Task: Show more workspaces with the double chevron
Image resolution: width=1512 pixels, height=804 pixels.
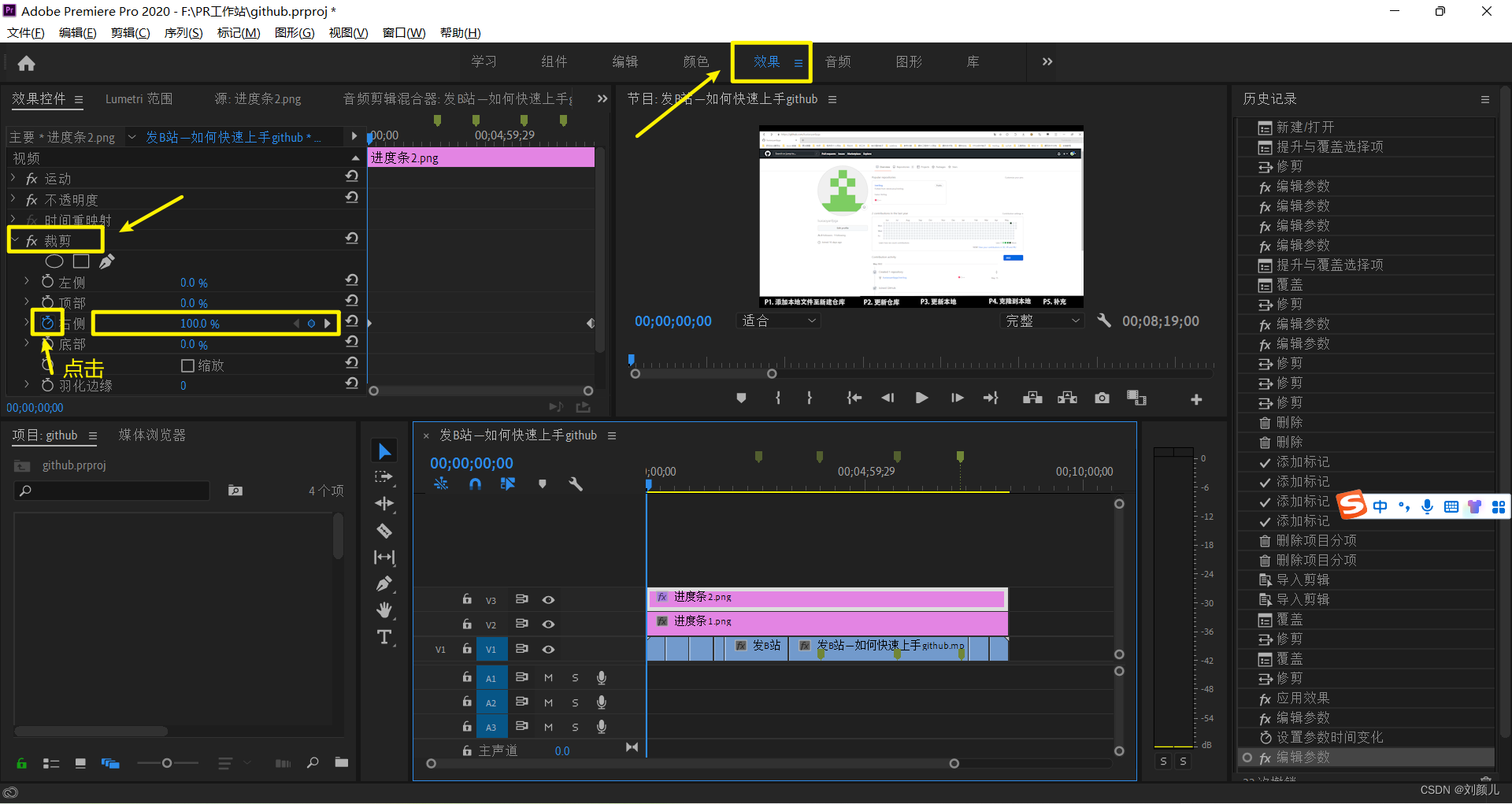Action: coord(1047,61)
